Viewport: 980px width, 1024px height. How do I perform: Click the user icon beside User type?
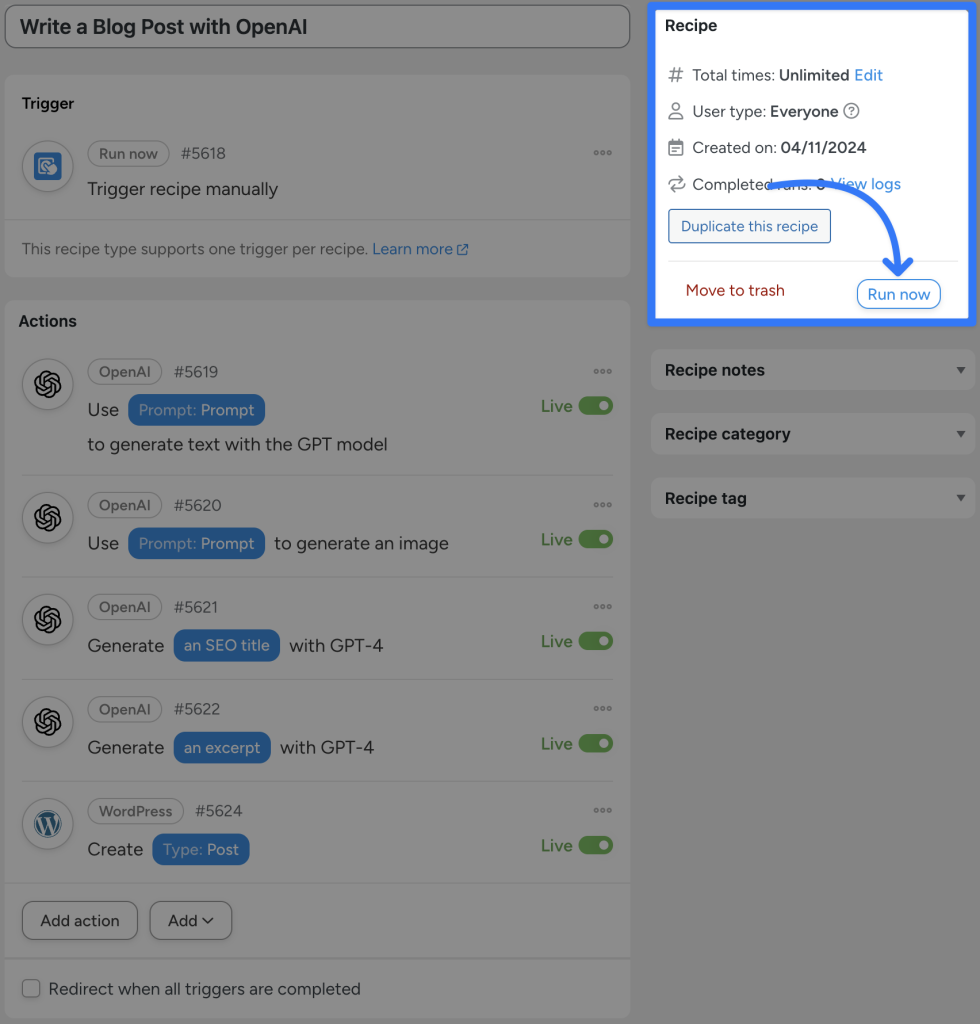677,111
